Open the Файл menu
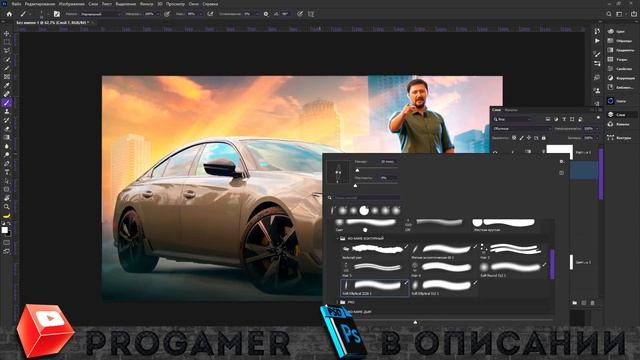This screenshot has width=640, height=360. pos(16,4)
